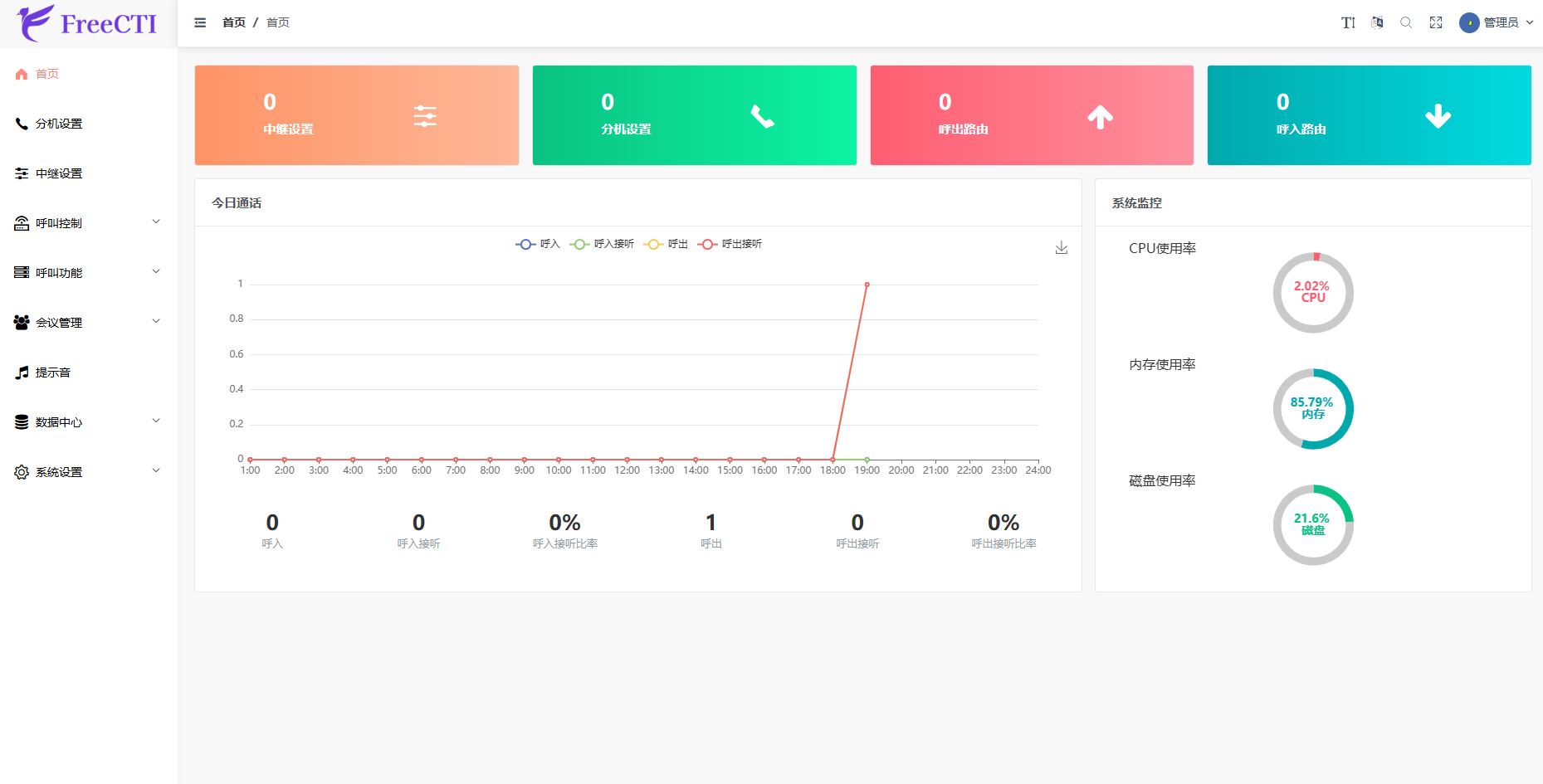Viewport: 1543px width, 784px height.
Task: Open the search magnifier icon
Action: [1406, 22]
